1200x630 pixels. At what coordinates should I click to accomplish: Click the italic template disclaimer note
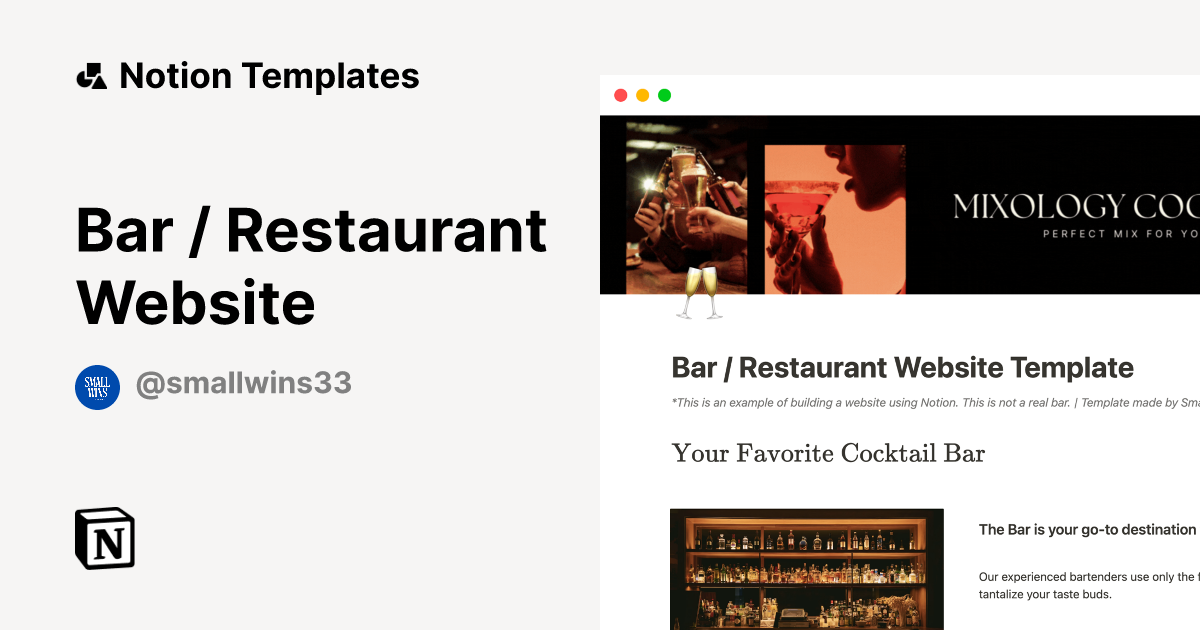(x=935, y=403)
